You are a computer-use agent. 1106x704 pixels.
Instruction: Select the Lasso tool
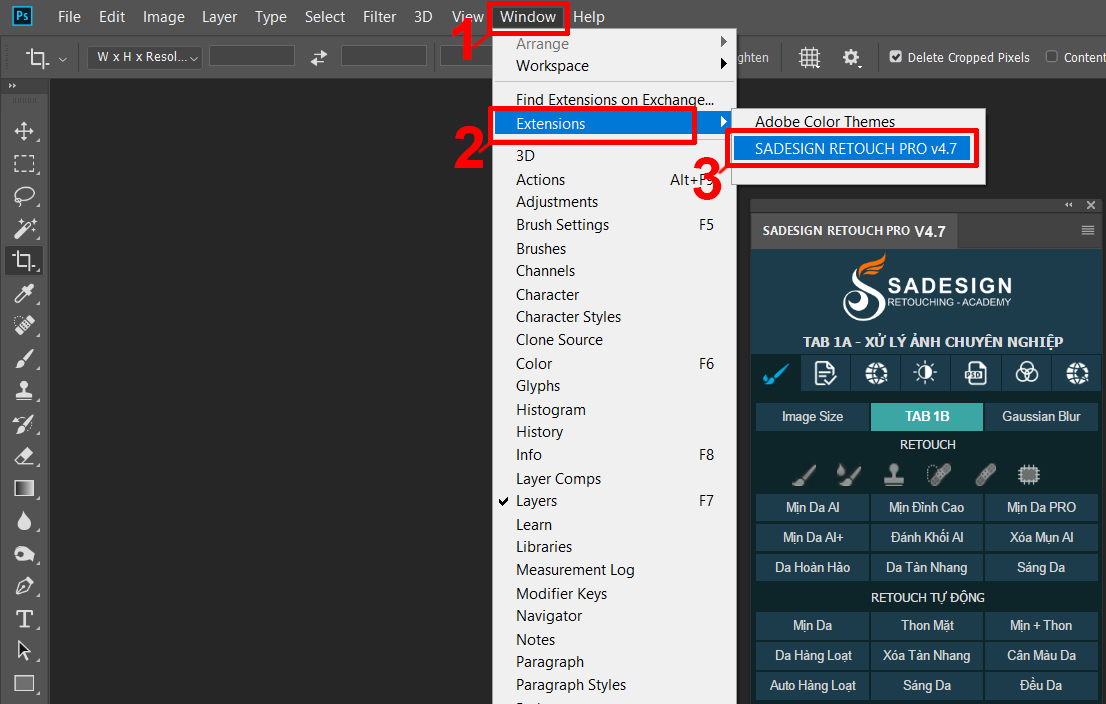(25, 196)
